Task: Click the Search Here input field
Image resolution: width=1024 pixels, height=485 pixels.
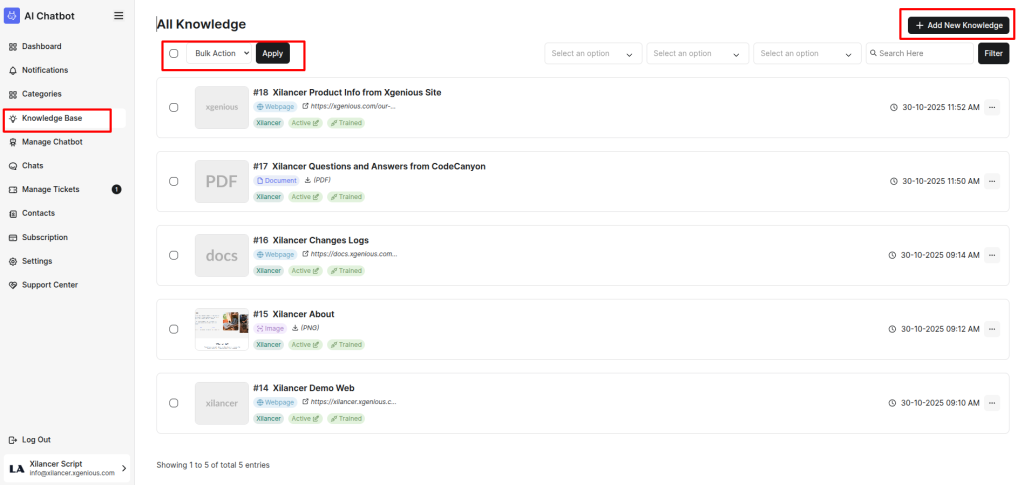Action: pos(920,54)
